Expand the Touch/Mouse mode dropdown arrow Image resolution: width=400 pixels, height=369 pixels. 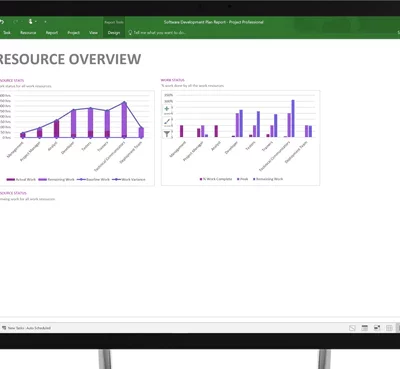[36, 22]
